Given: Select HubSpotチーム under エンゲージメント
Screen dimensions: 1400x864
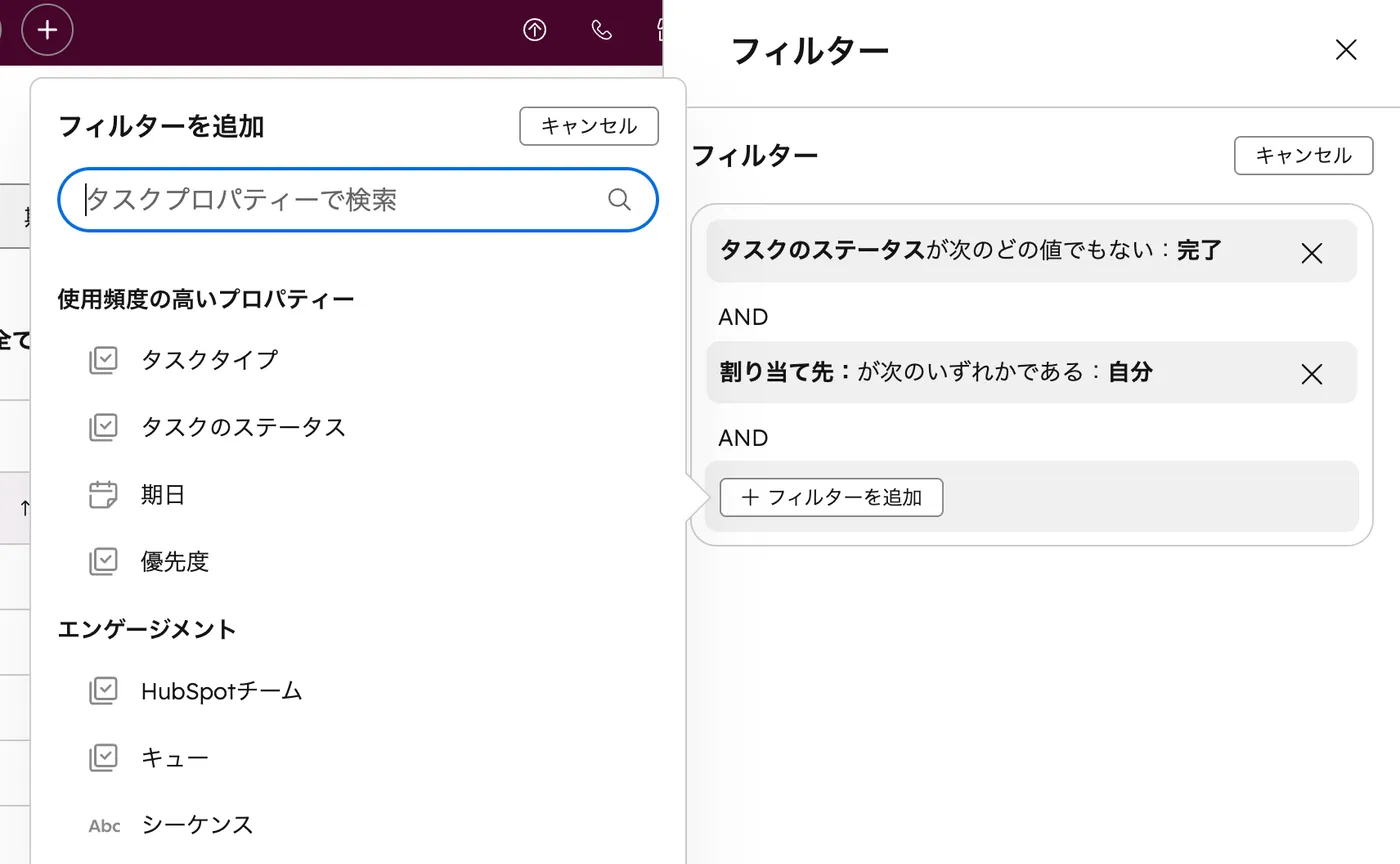Looking at the screenshot, I should [221, 690].
